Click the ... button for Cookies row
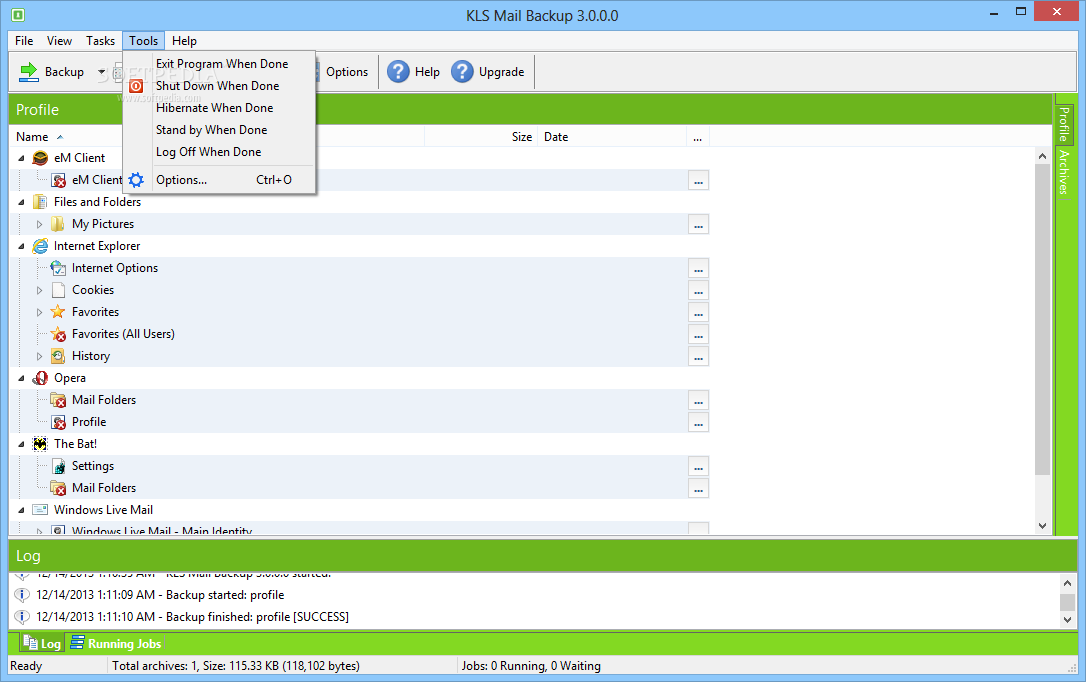The image size is (1086, 682). tap(698, 291)
